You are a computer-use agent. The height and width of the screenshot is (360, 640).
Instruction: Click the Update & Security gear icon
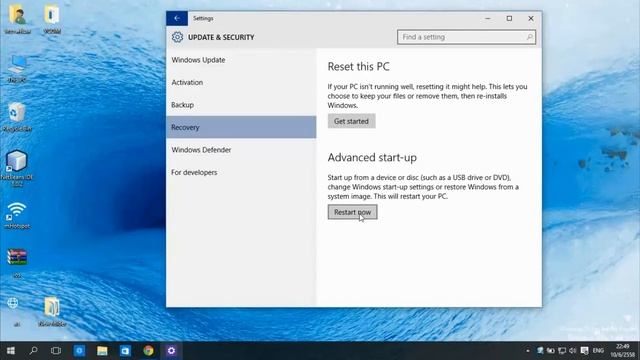tap(177, 37)
